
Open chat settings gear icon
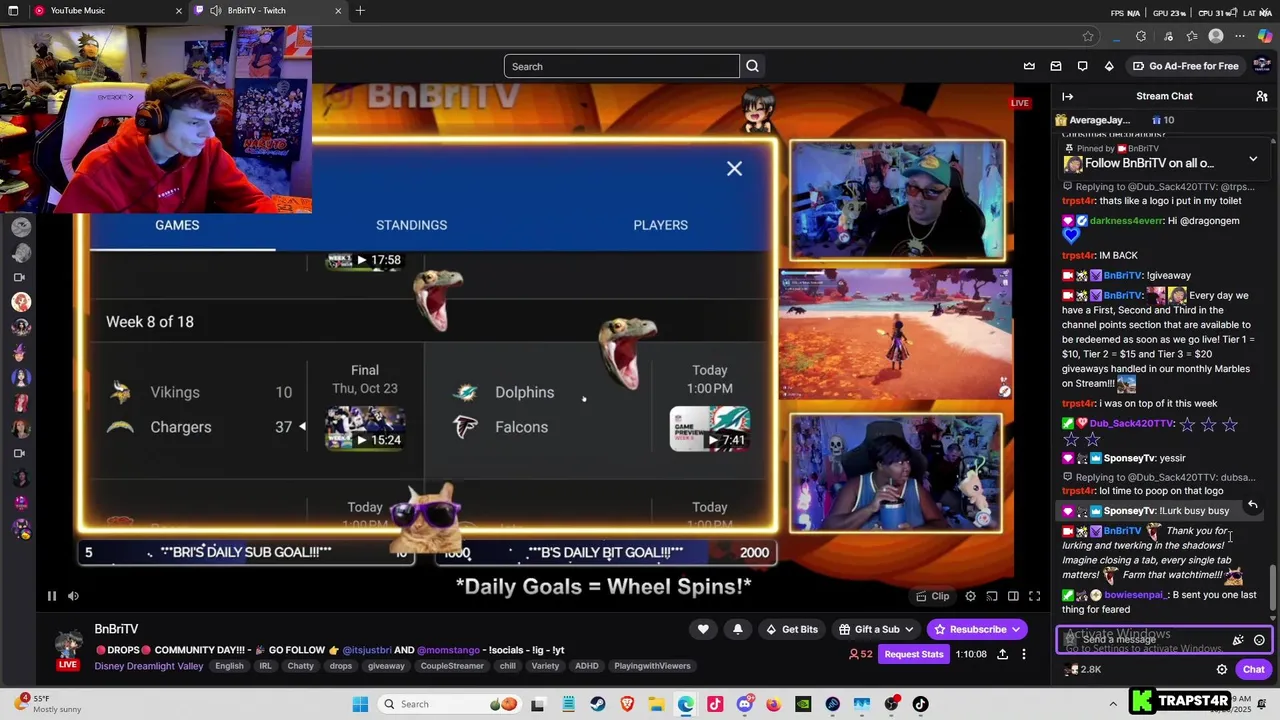coord(1221,670)
